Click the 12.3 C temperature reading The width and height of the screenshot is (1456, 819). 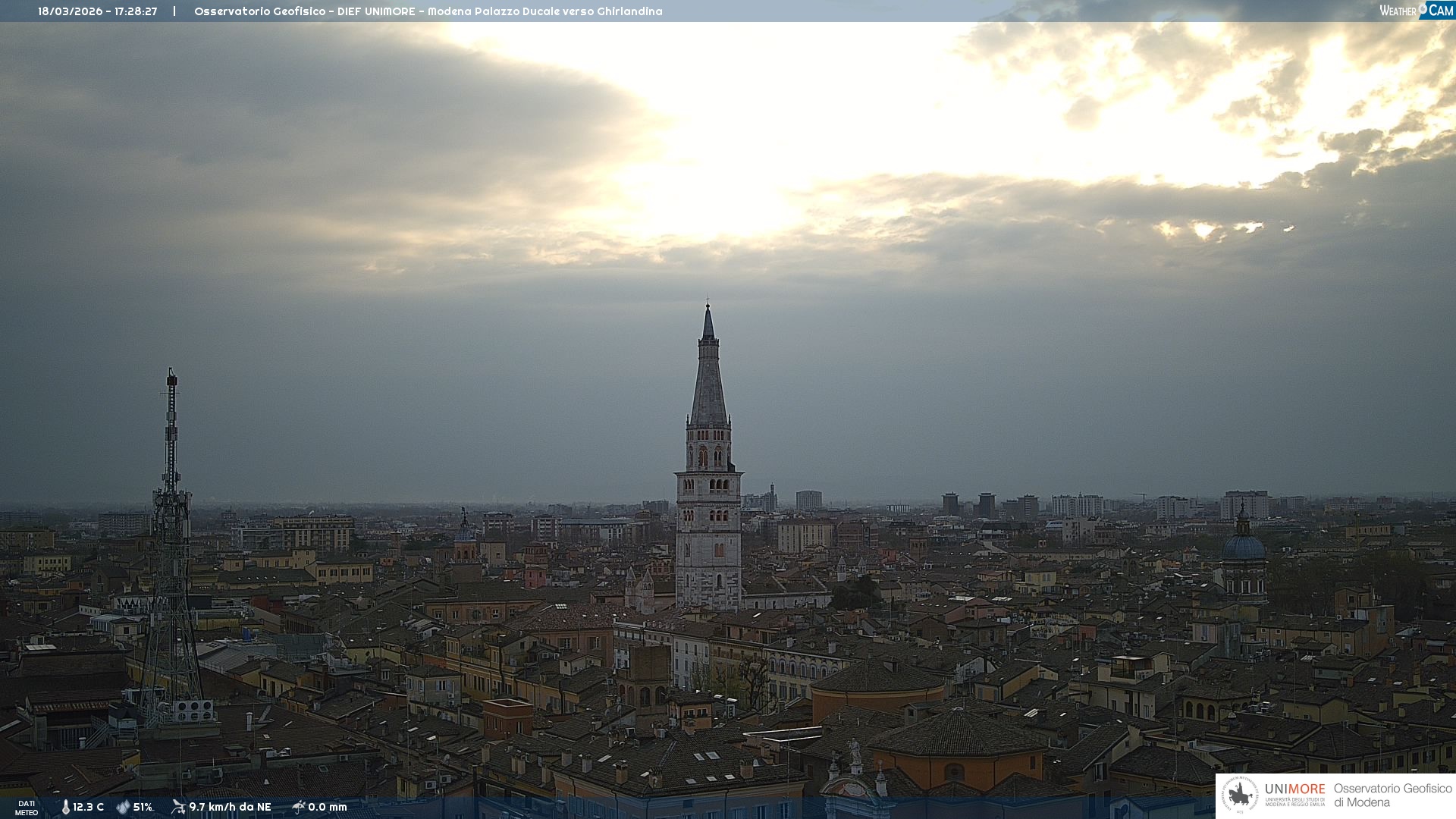click(x=88, y=807)
